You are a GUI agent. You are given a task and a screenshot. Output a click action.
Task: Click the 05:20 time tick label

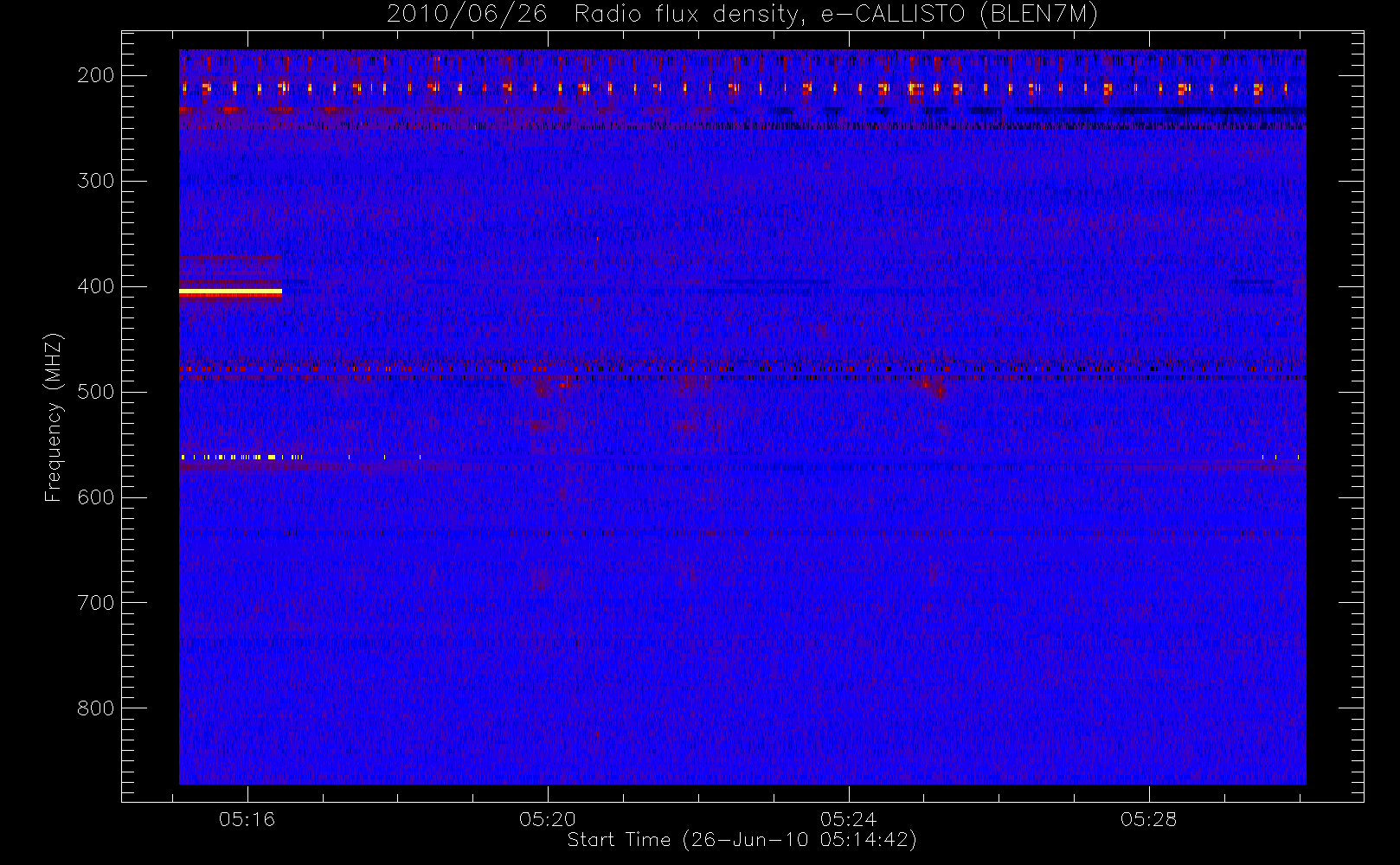coord(548,819)
